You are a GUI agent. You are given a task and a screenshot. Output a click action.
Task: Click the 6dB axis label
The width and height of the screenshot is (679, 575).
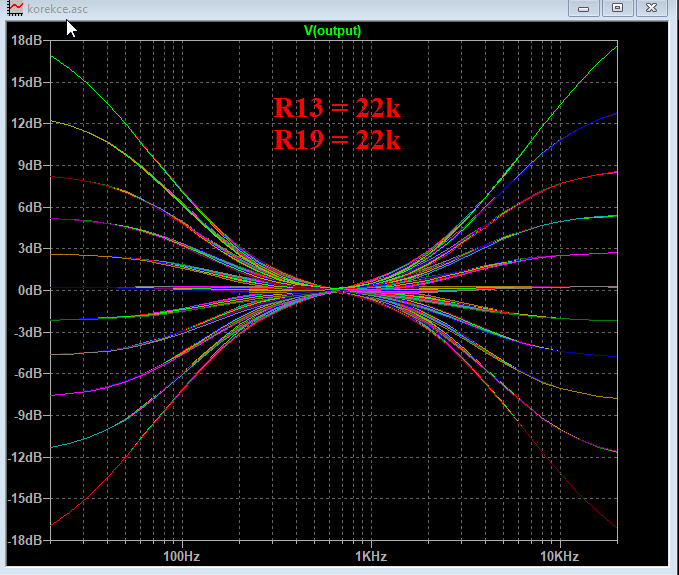(x=30, y=207)
